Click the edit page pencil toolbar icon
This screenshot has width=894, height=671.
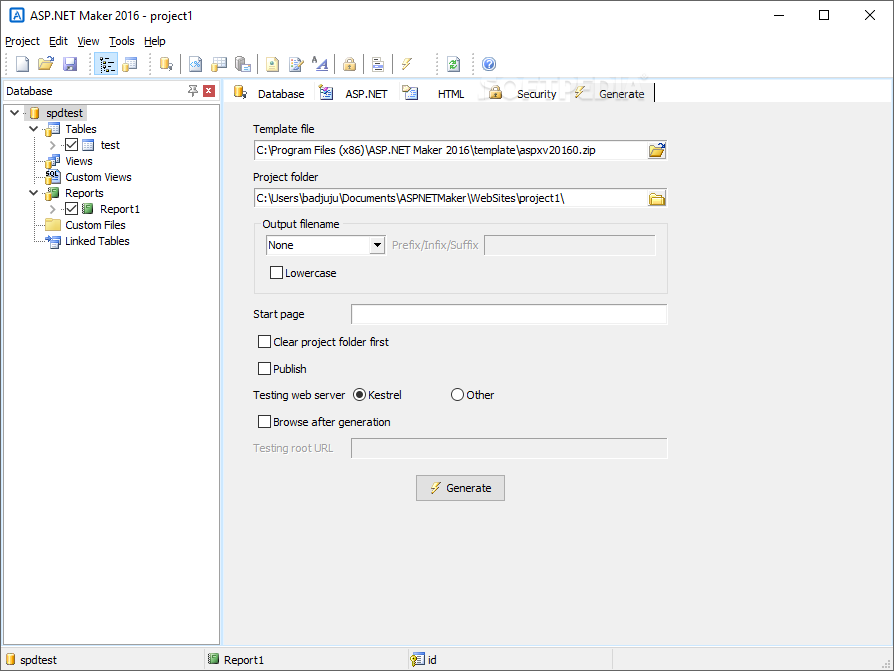tap(296, 64)
